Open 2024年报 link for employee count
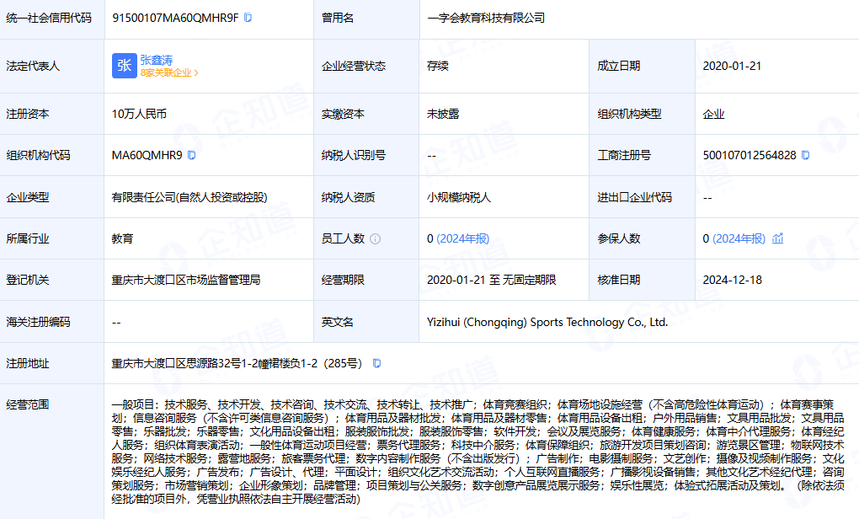This screenshot has height=519, width=859. pos(462,239)
